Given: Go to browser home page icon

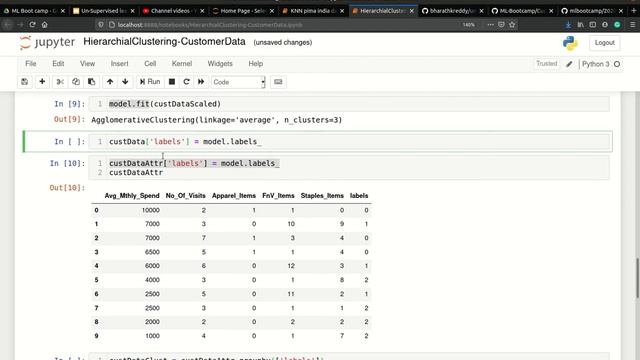Looking at the screenshot, I should 44,24.
